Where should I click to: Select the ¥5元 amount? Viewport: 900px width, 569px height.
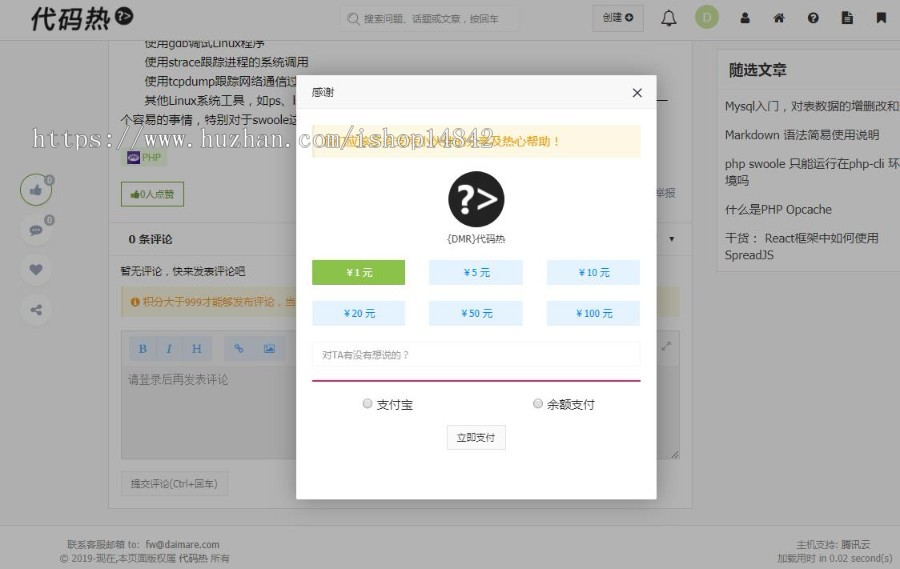(476, 273)
